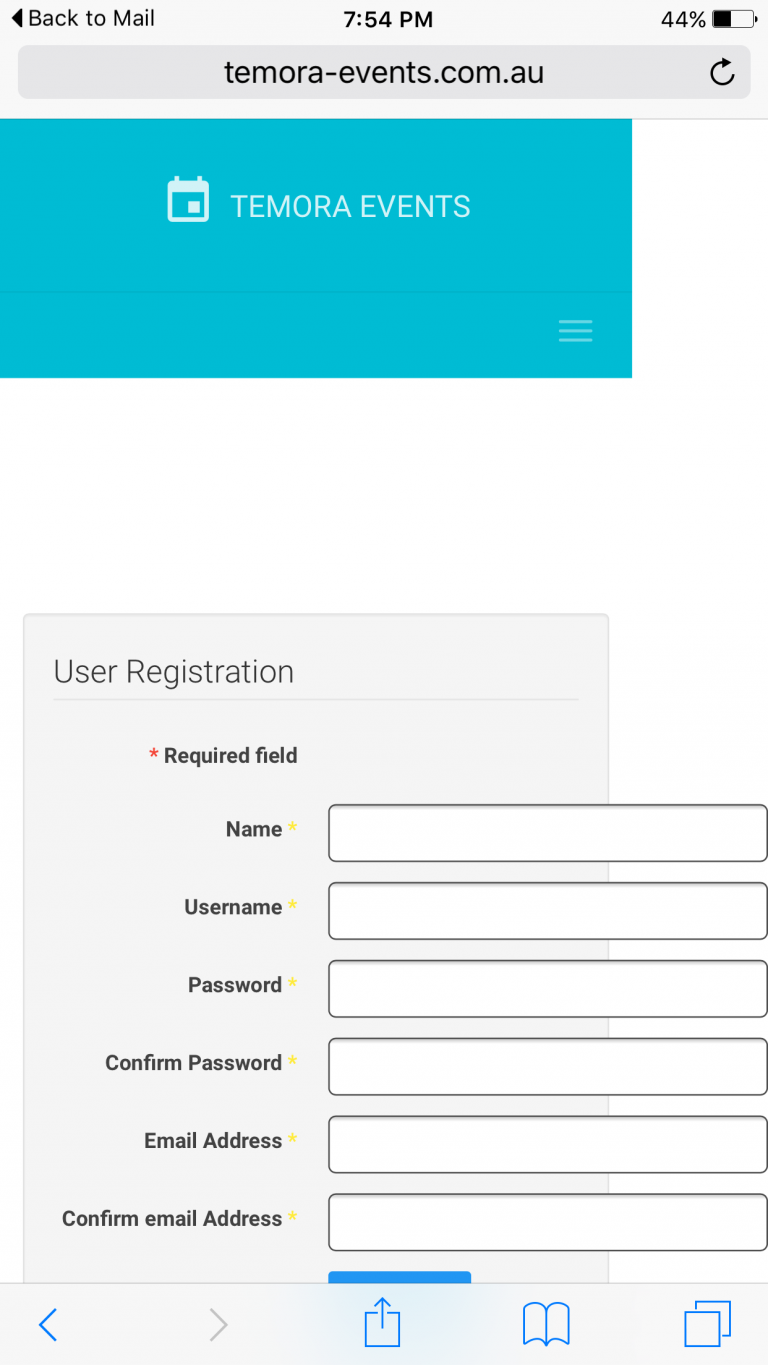Image resolution: width=768 pixels, height=1365 pixels.
Task: Open the hamburger navigation menu
Action: (575, 331)
